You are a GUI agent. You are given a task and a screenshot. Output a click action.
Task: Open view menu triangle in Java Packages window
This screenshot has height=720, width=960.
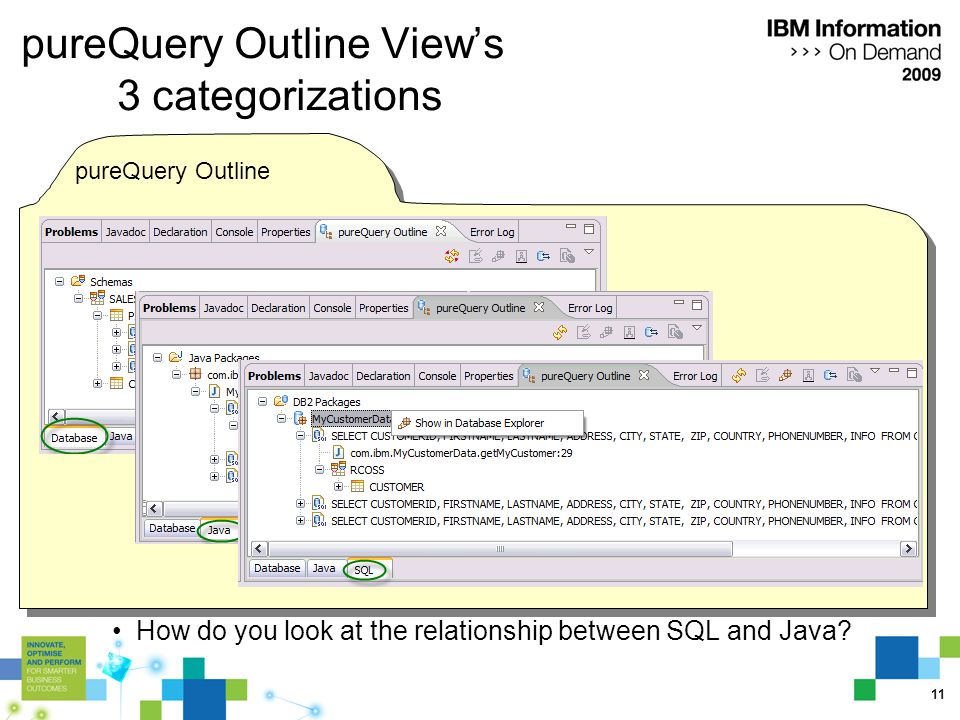coord(697,328)
